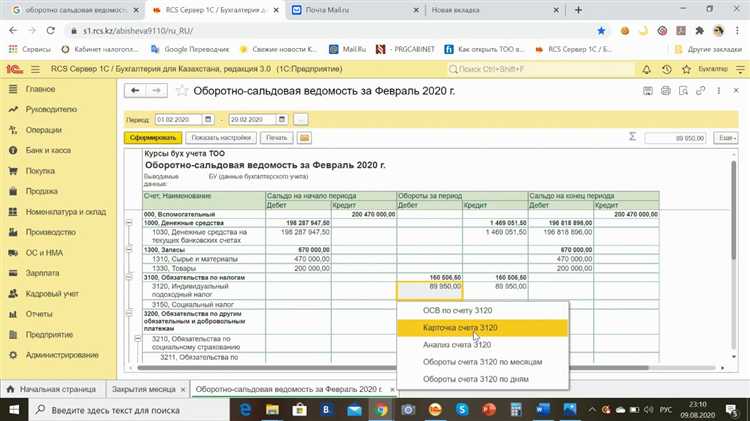This screenshot has width=750, height=421.
Task: Open Chrome extensions puzzle icon
Action: click(699, 31)
